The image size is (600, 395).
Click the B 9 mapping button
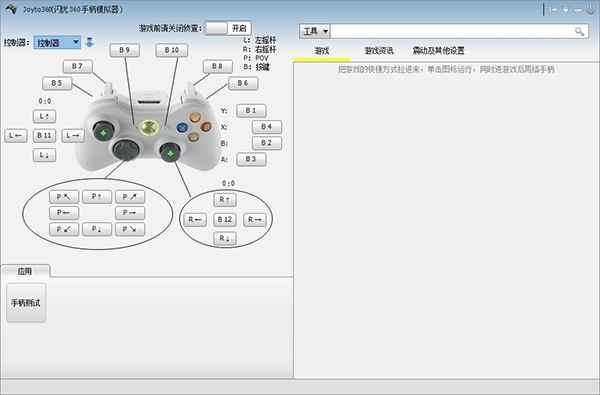(x=125, y=50)
